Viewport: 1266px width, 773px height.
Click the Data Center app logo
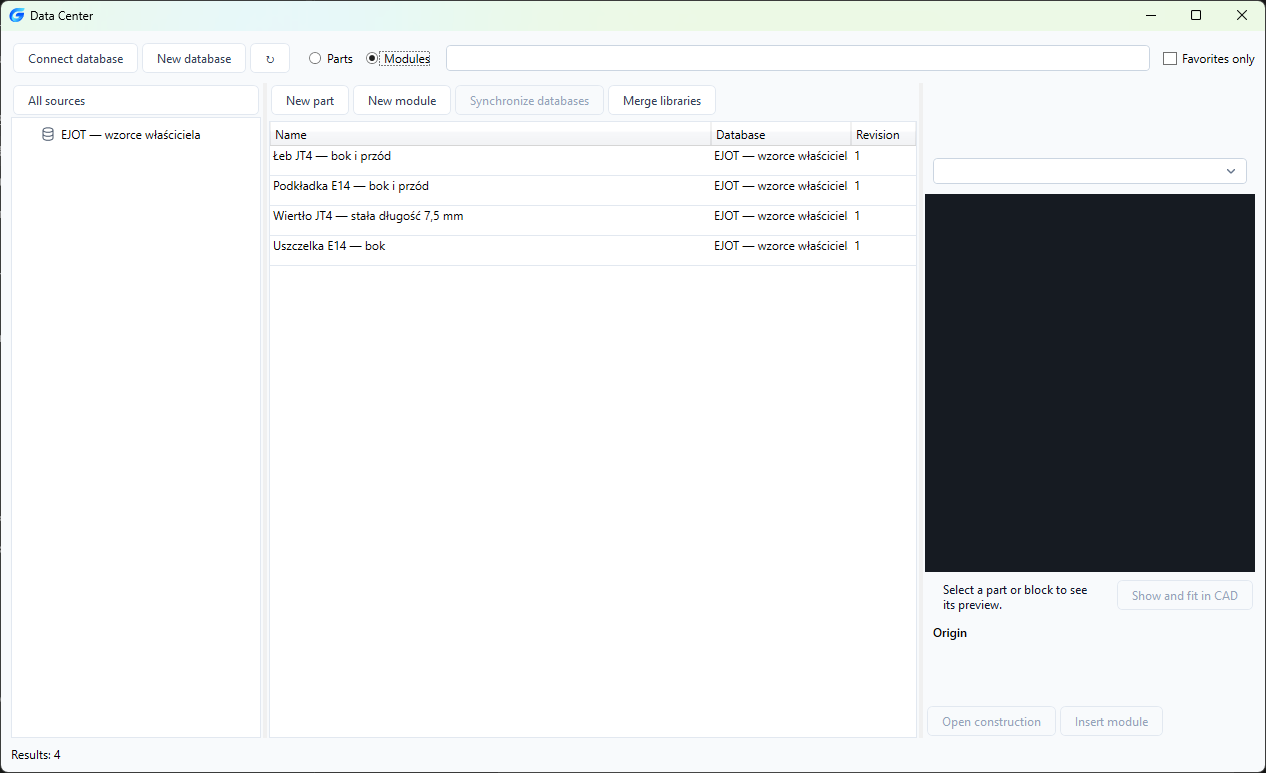point(16,15)
